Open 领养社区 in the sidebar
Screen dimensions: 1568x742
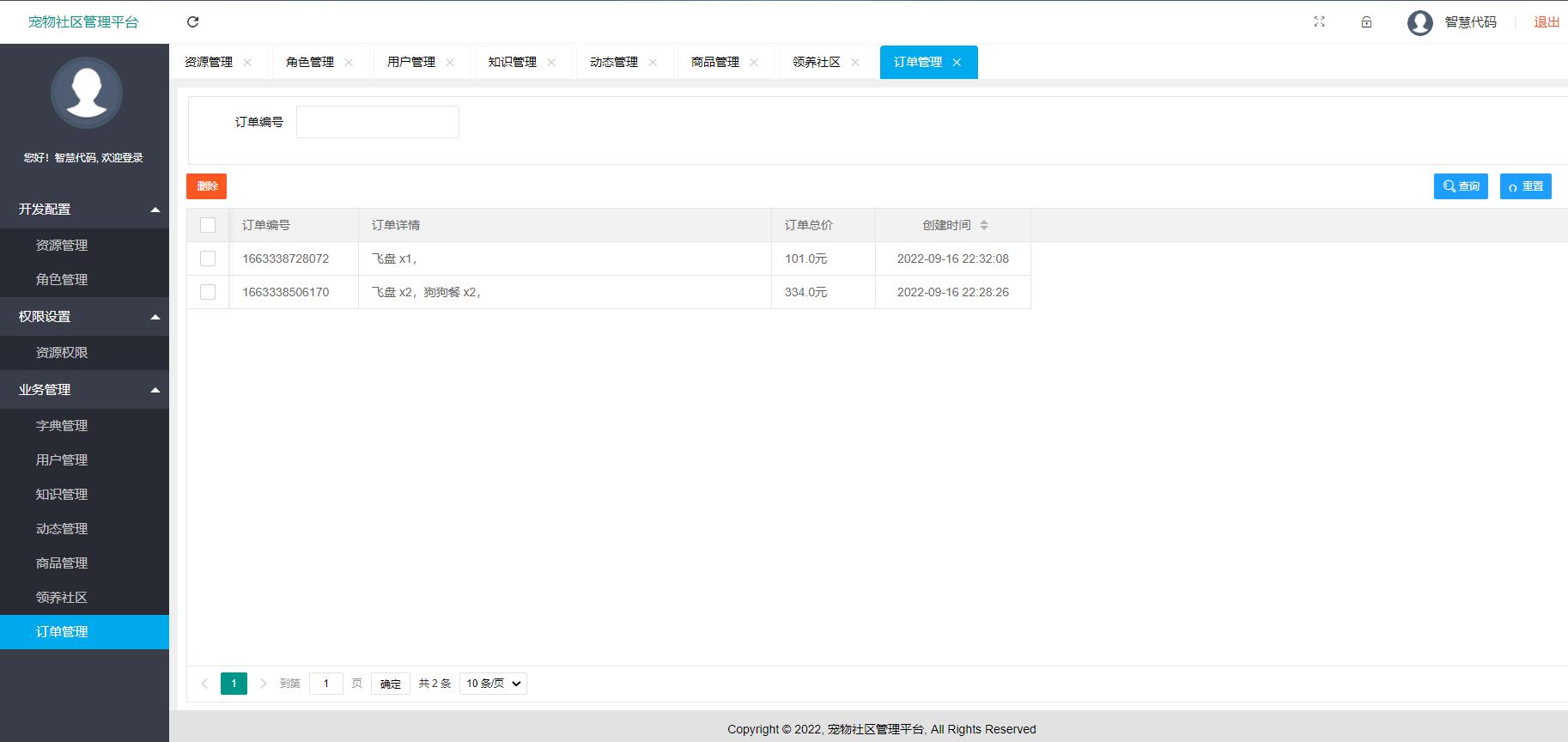[x=84, y=598]
